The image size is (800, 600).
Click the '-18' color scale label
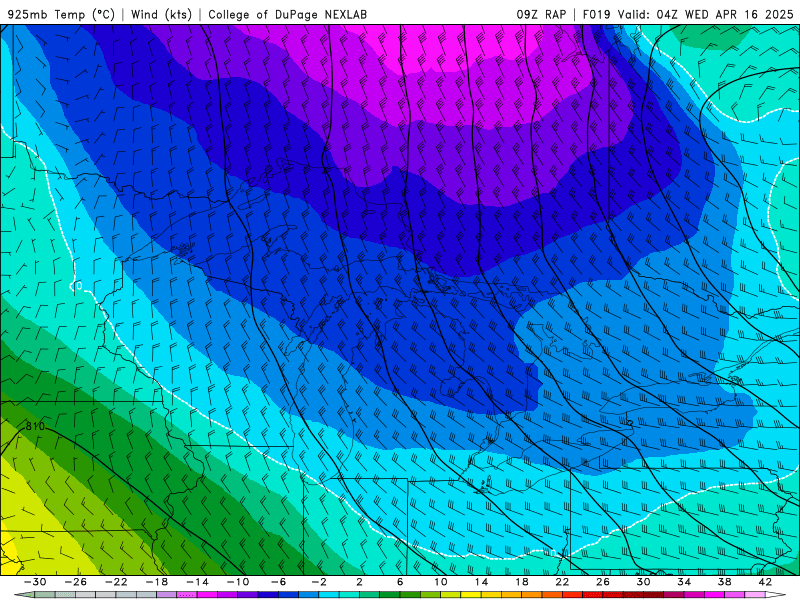click(x=156, y=582)
